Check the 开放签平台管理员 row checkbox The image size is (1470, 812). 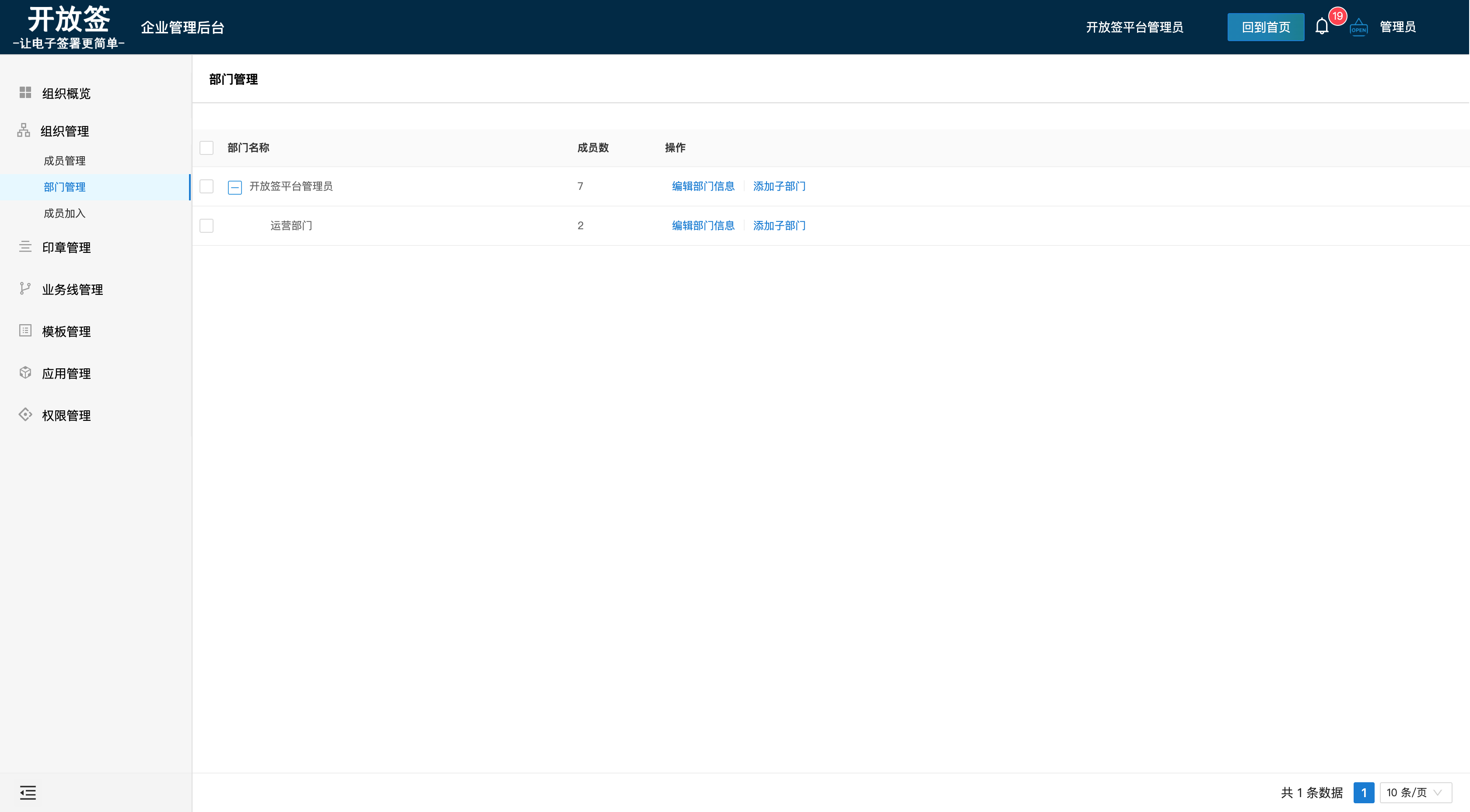[x=206, y=187]
